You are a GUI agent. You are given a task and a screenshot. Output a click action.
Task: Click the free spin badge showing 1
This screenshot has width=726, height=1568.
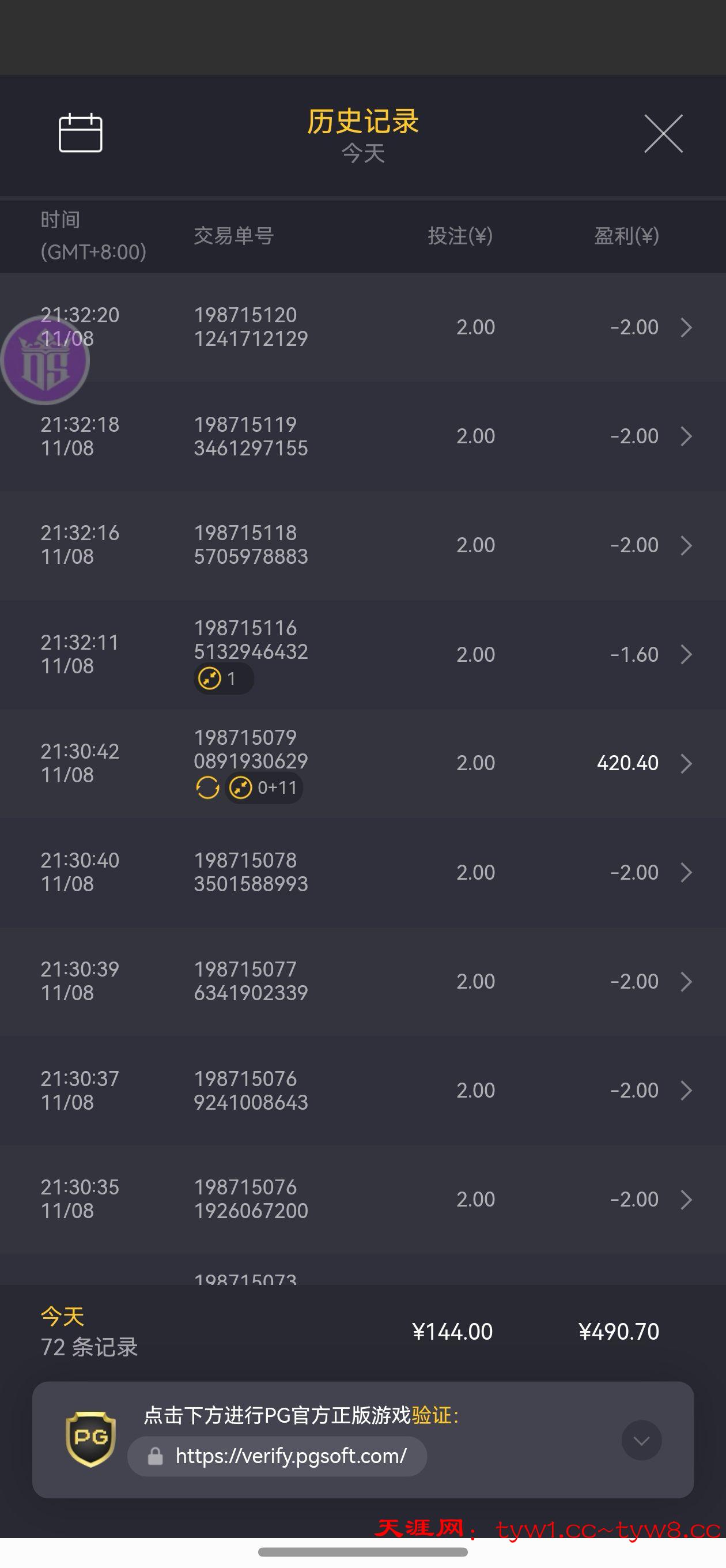[x=224, y=678]
